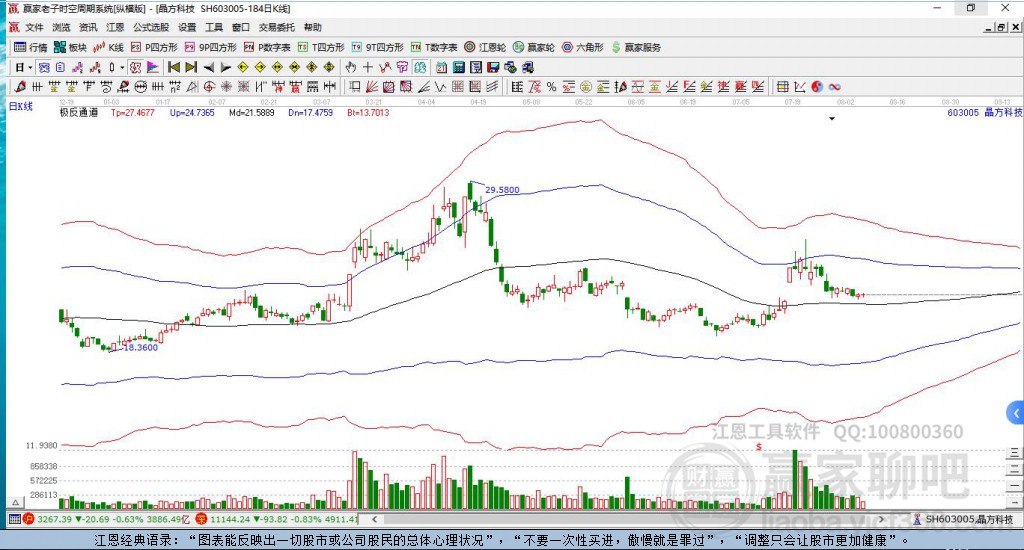This screenshot has height=550, width=1024.
Task: Step chart left with the black arrow
Action: click(208, 67)
